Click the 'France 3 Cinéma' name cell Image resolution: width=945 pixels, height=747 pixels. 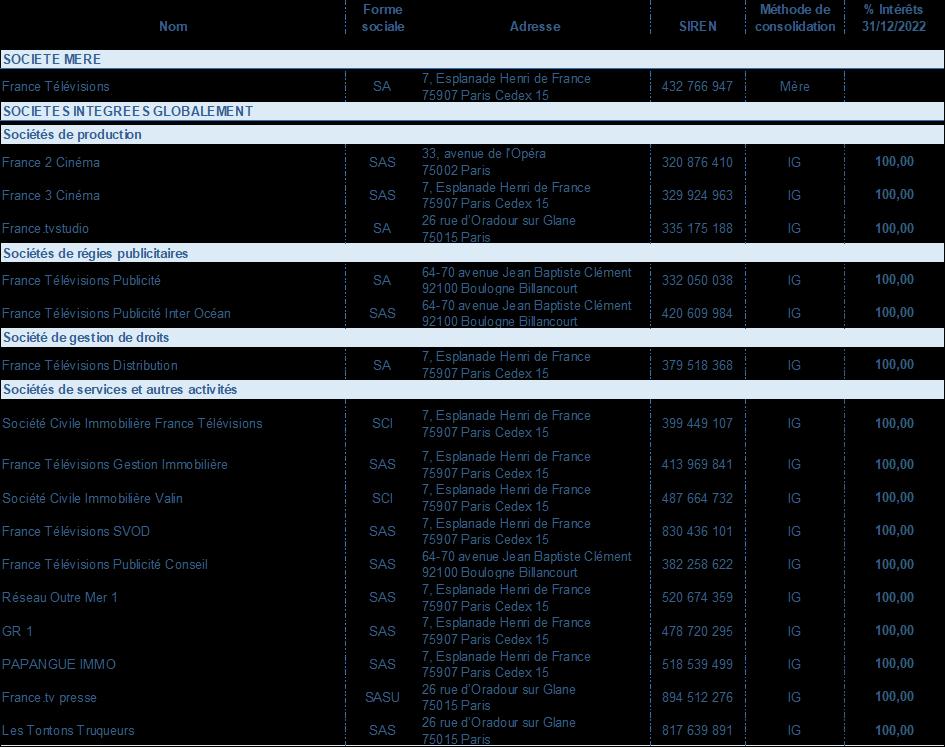pyautogui.click(x=51, y=196)
